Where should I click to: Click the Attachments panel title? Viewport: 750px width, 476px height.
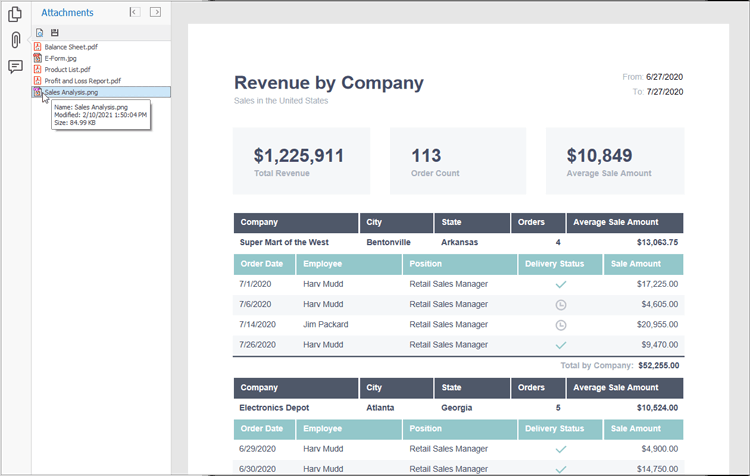coord(67,13)
